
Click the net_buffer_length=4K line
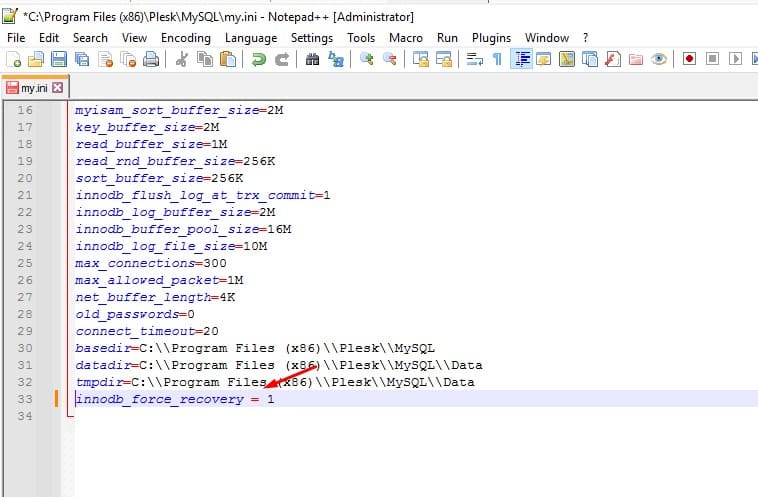155,297
